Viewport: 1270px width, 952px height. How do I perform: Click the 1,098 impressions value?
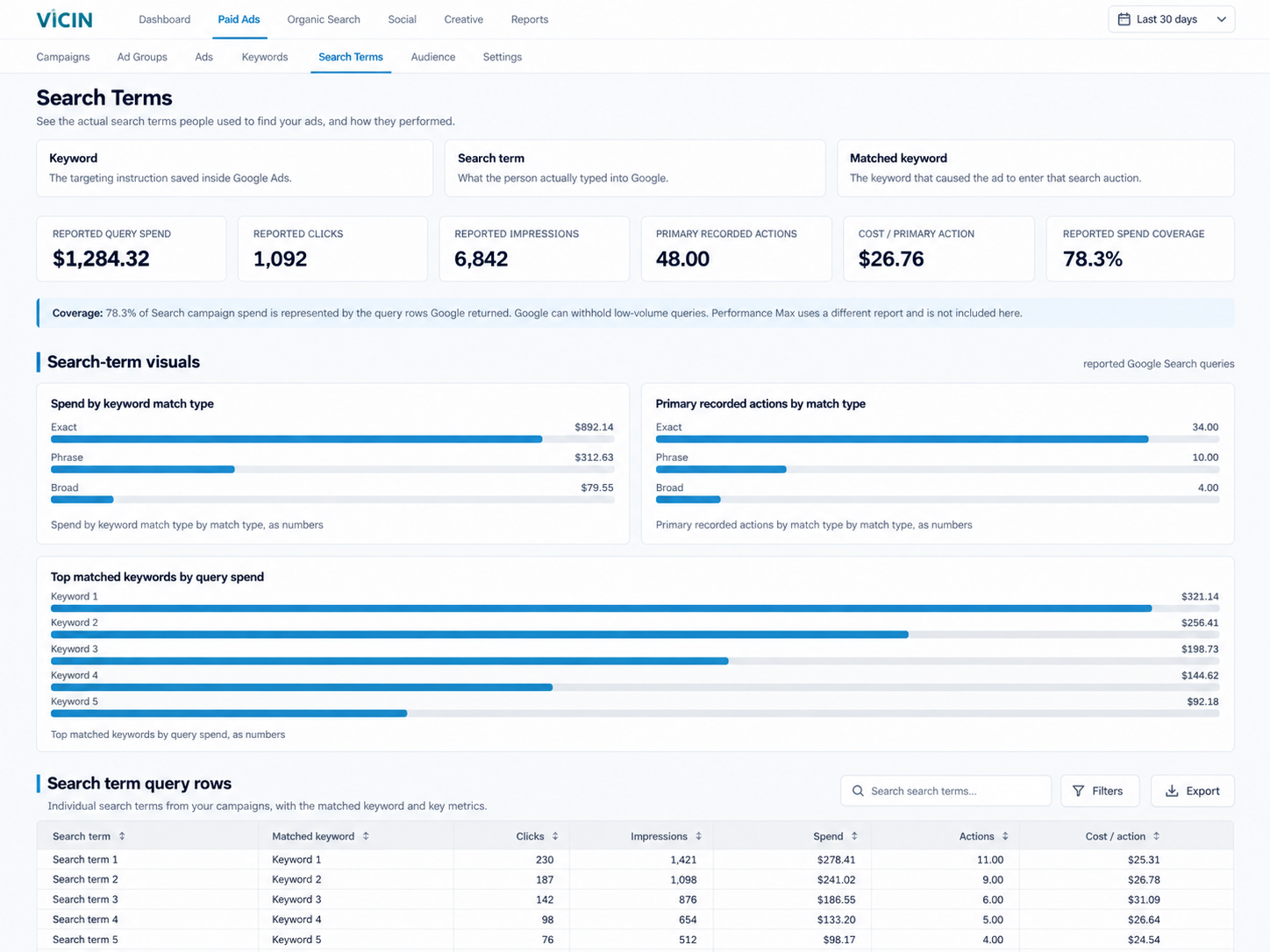[683, 879]
